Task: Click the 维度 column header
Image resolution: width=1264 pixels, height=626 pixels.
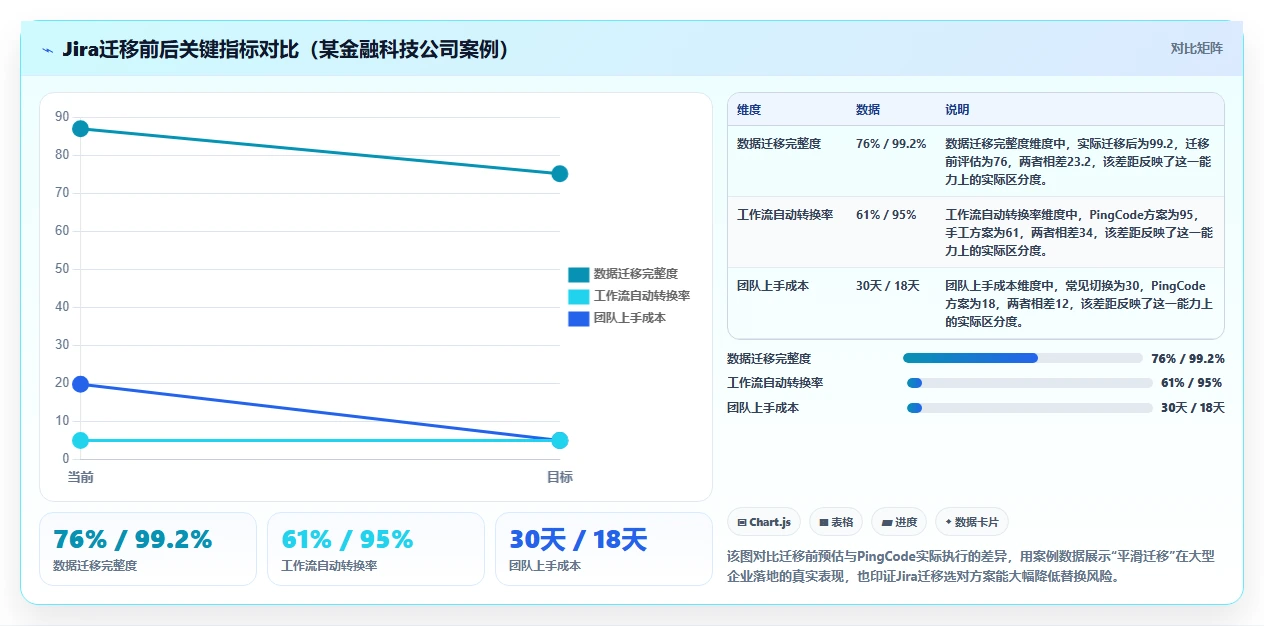Action: click(749, 110)
